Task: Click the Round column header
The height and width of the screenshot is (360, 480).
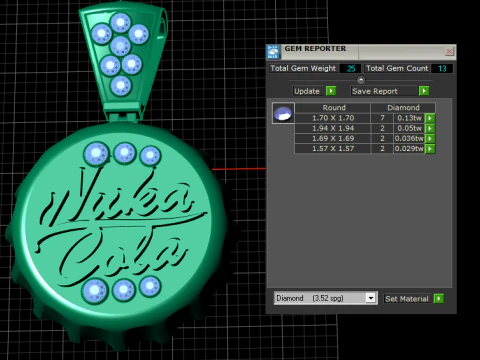Action: pyautogui.click(x=333, y=108)
